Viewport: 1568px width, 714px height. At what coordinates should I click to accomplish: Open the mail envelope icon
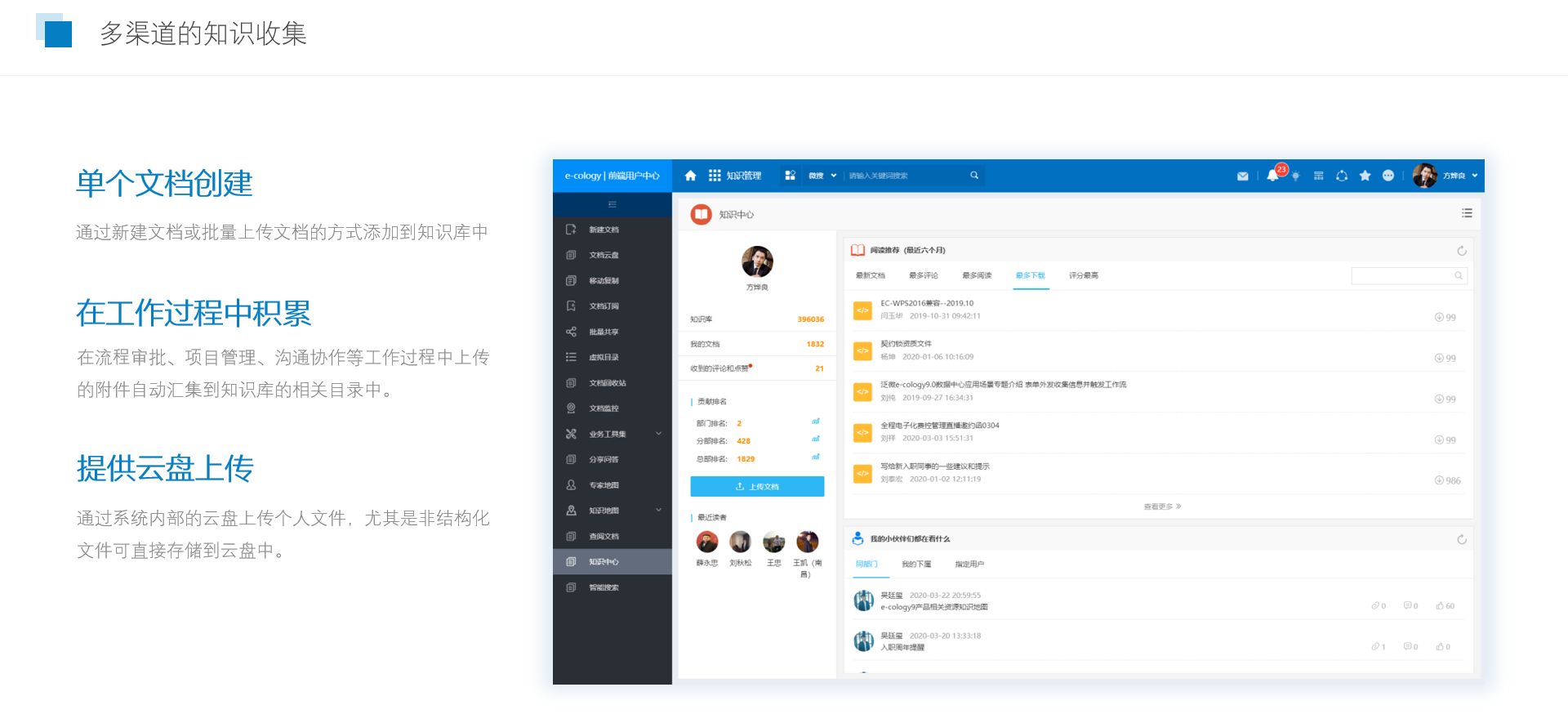[x=1242, y=176]
